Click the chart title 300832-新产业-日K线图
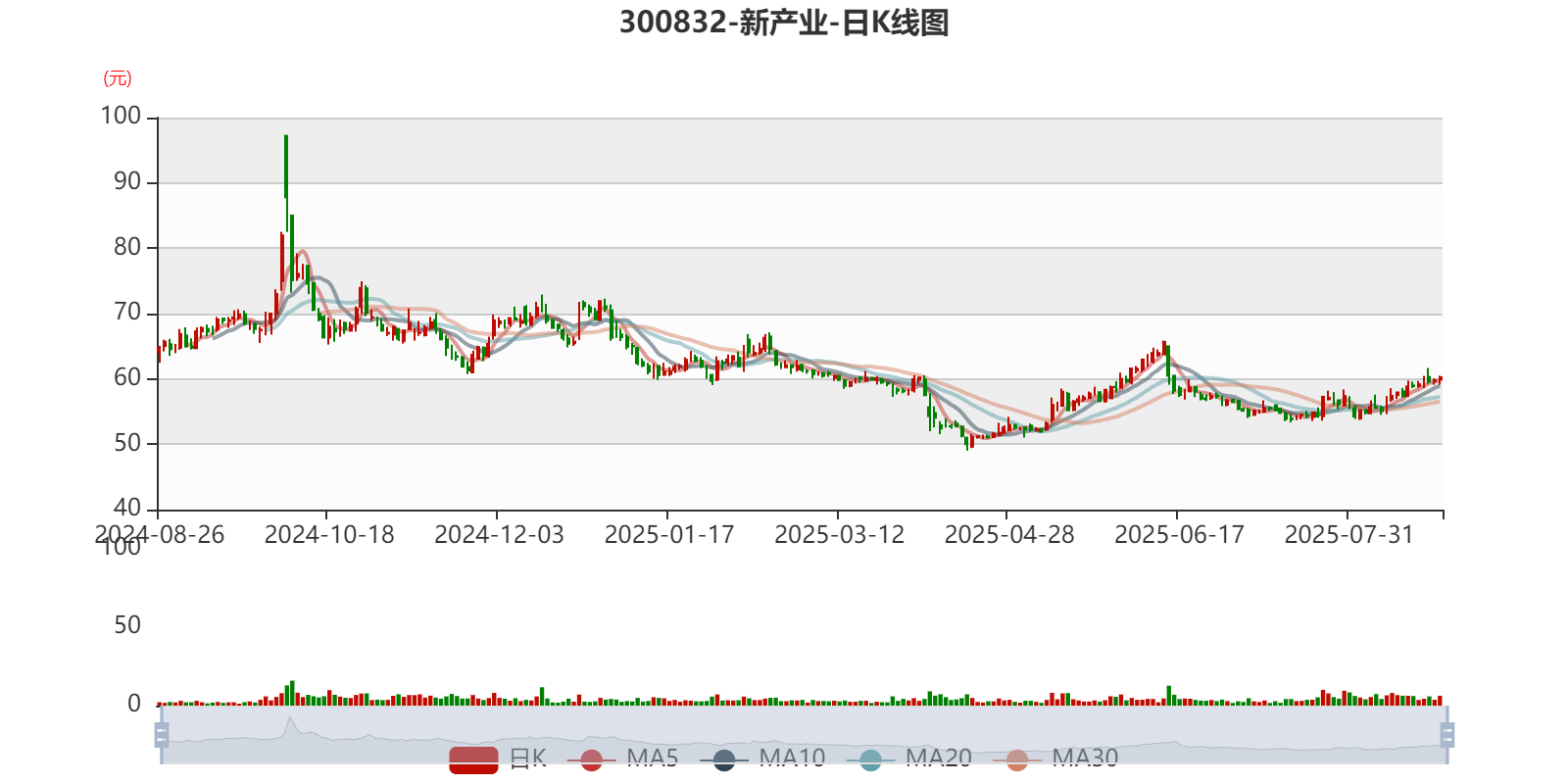1568x784 pixels. click(x=784, y=23)
